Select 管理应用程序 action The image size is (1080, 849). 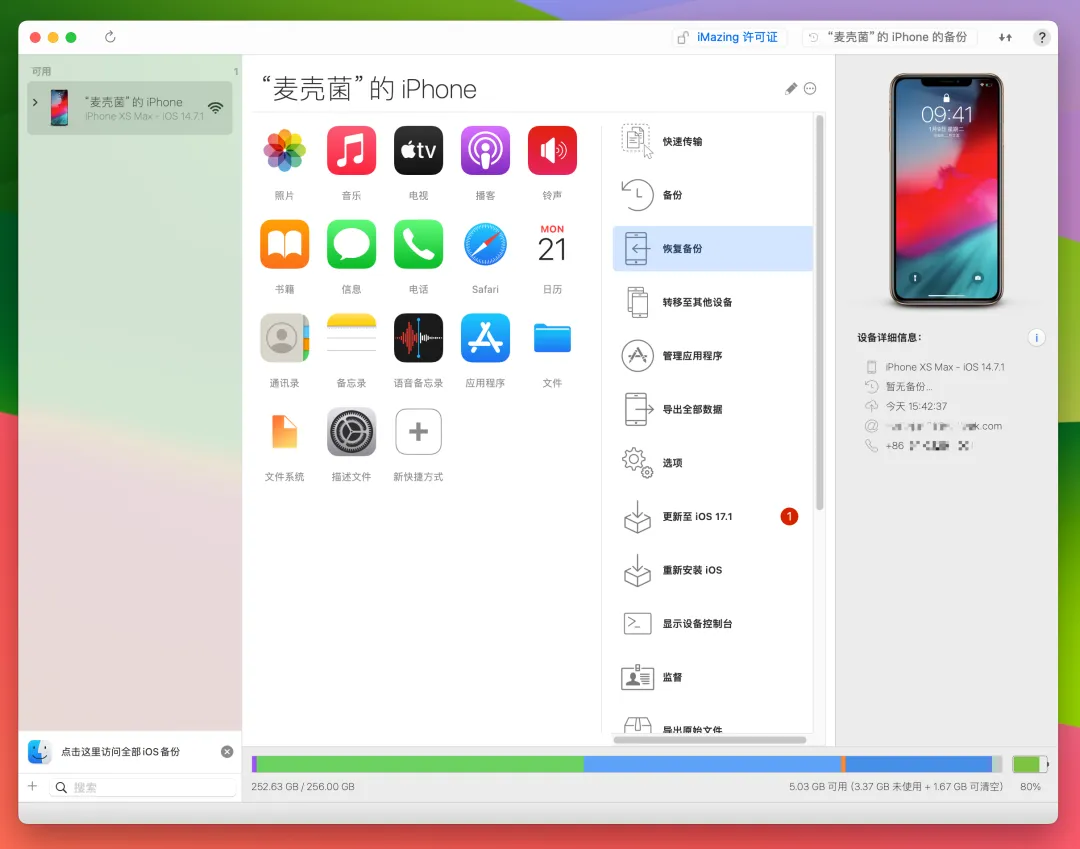click(712, 356)
